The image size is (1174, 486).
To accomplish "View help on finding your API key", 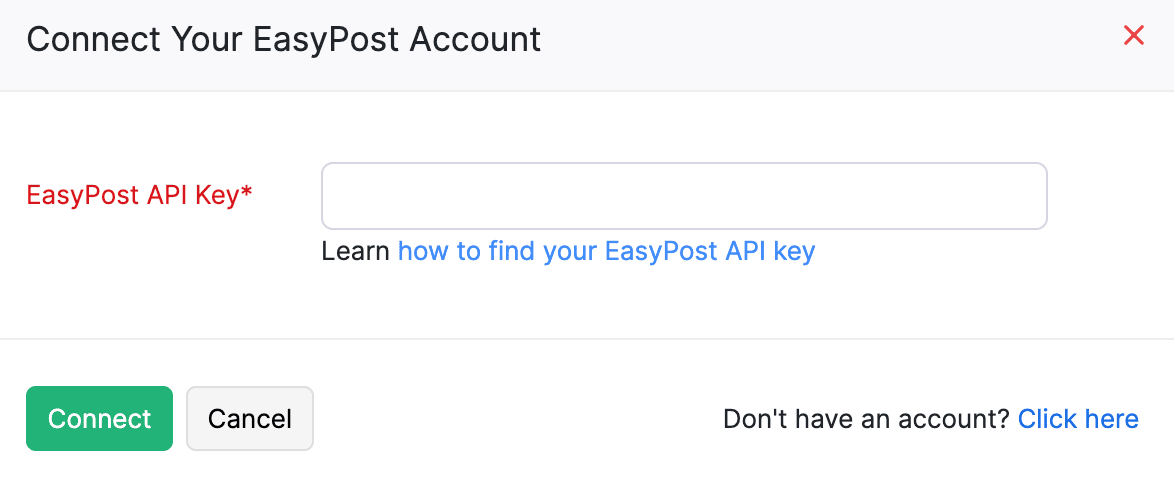I will [606, 251].
